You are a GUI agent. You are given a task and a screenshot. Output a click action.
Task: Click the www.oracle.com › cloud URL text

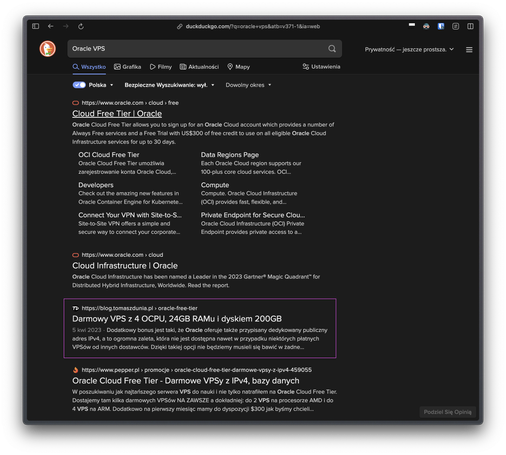pyautogui.click(x=122, y=255)
